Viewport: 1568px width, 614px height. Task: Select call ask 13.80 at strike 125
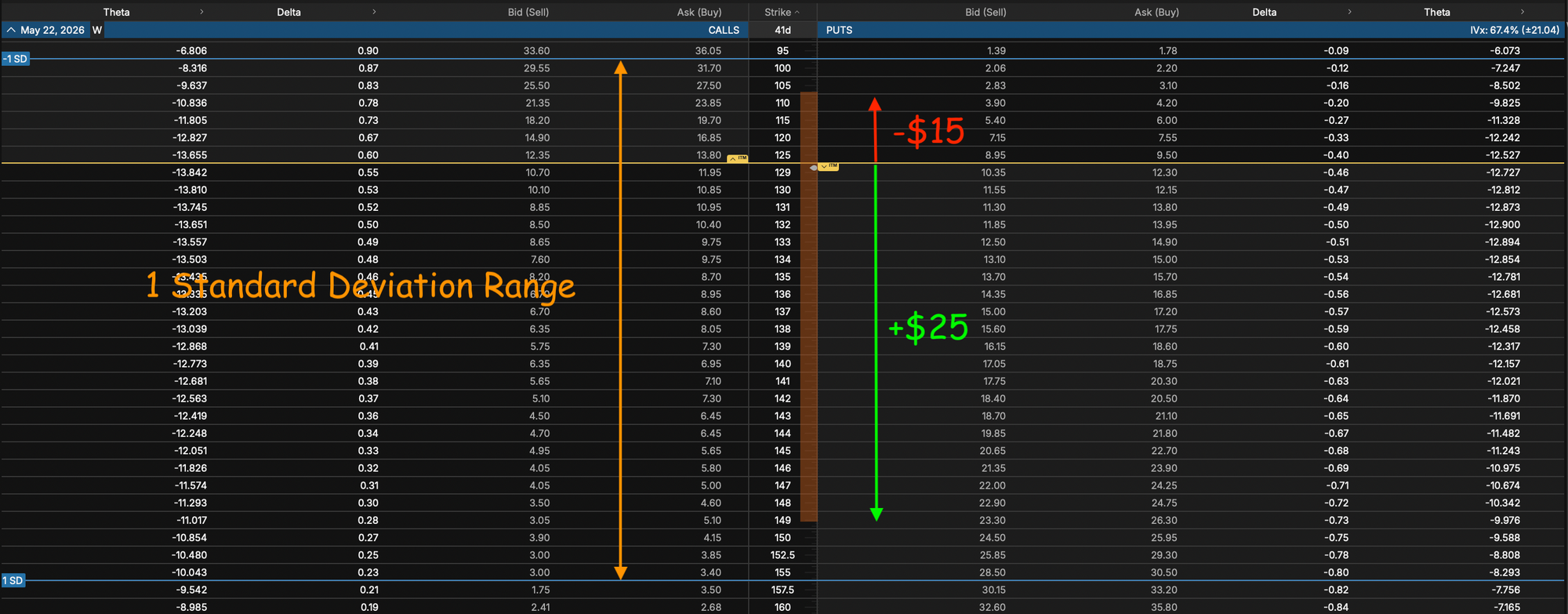(x=708, y=155)
